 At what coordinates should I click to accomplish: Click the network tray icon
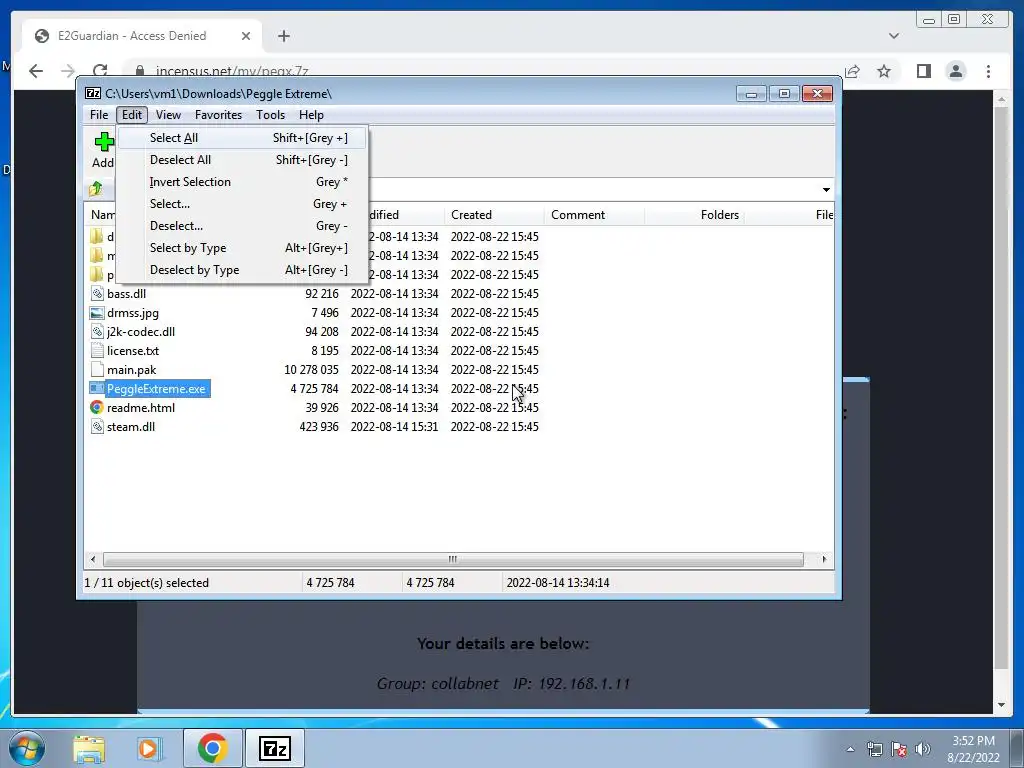click(874, 749)
